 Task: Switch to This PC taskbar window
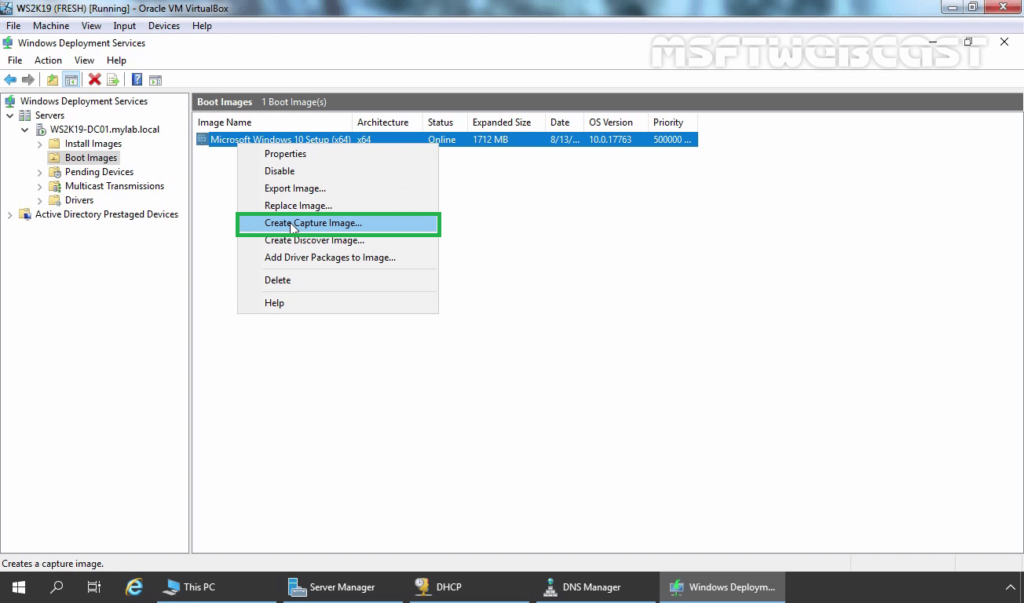[216, 587]
